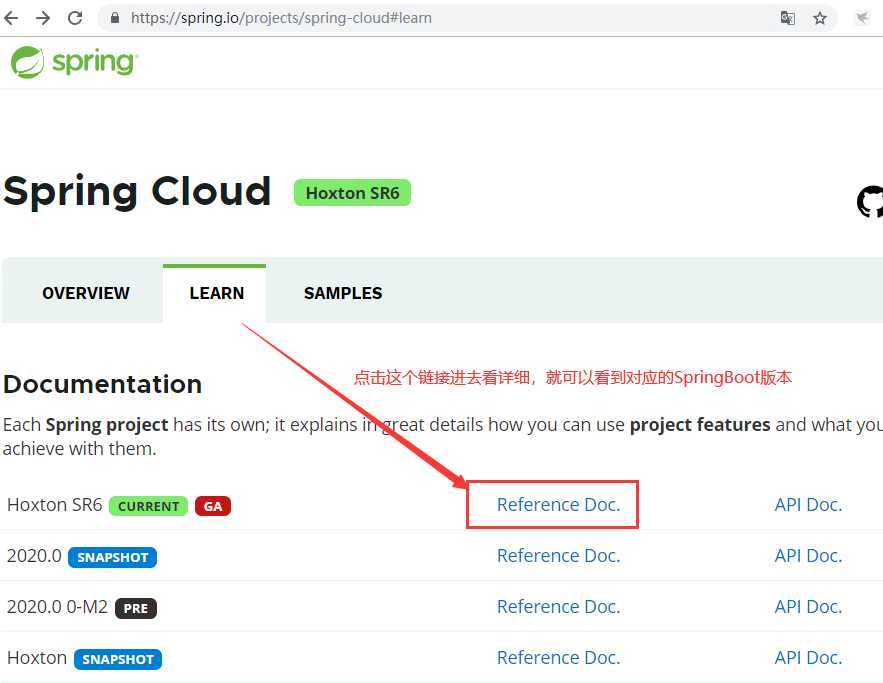This screenshot has width=883, height=683.
Task: Open Reference Doc. for 2020.0 0-M2
Action: click(558, 607)
